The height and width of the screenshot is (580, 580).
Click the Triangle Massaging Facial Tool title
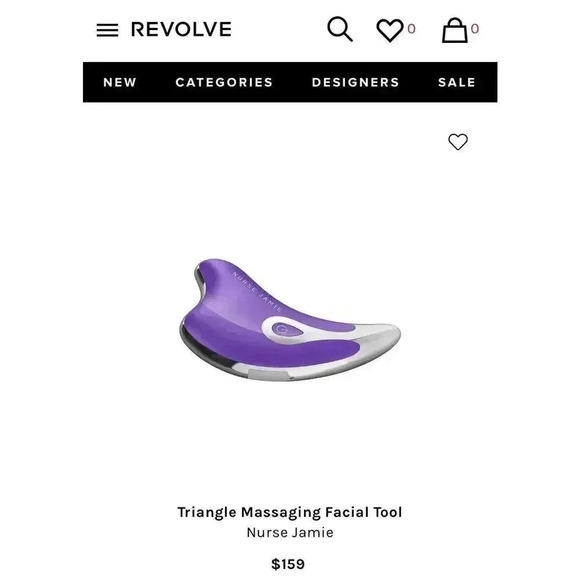290,512
